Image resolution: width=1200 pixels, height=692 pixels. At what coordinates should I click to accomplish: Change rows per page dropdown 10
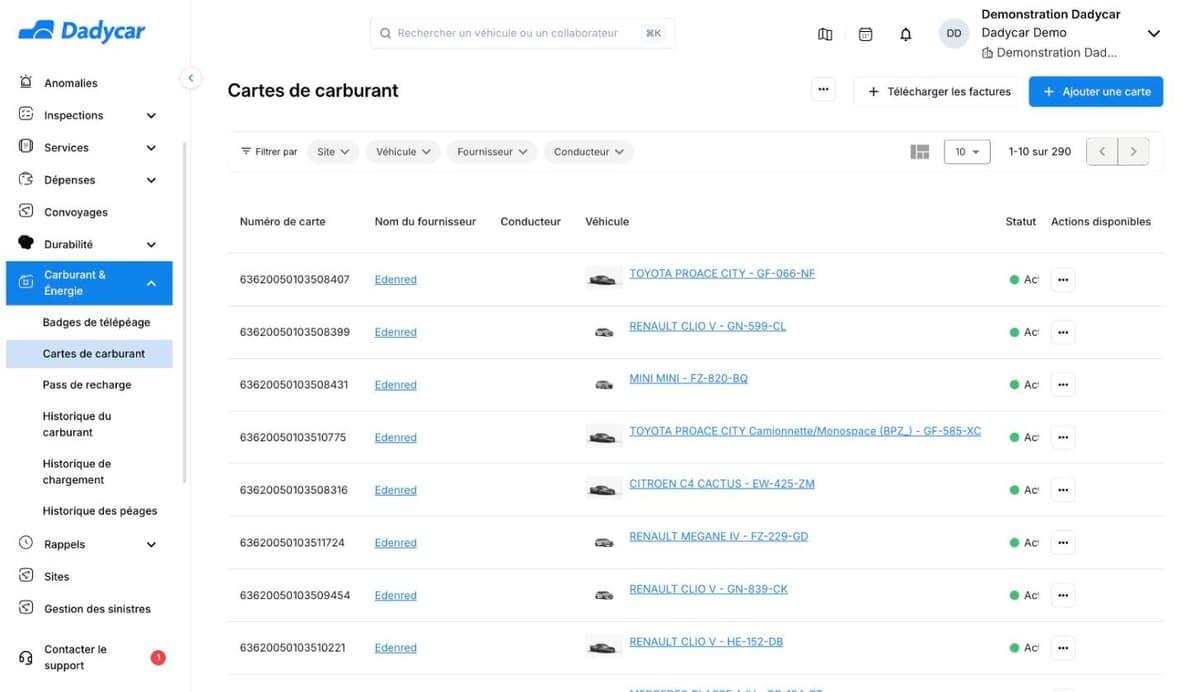[x=967, y=152]
